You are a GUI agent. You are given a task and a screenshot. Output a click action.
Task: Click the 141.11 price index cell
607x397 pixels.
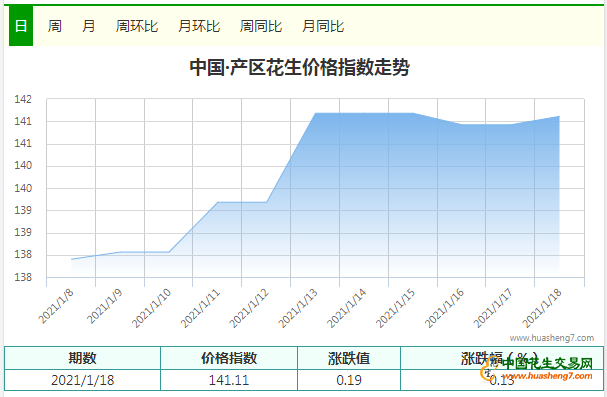(x=229, y=380)
